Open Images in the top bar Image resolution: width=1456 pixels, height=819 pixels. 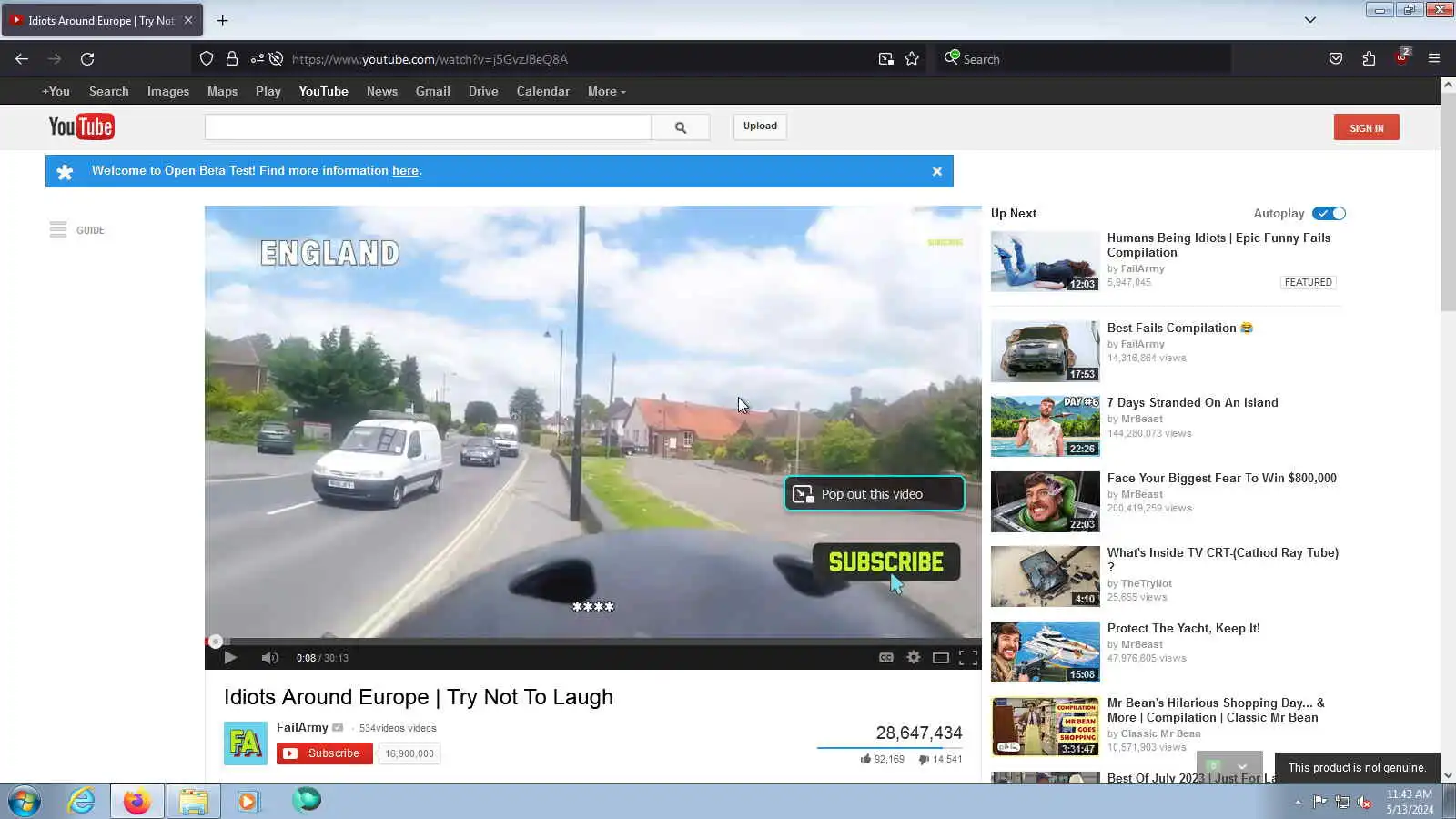tap(168, 91)
